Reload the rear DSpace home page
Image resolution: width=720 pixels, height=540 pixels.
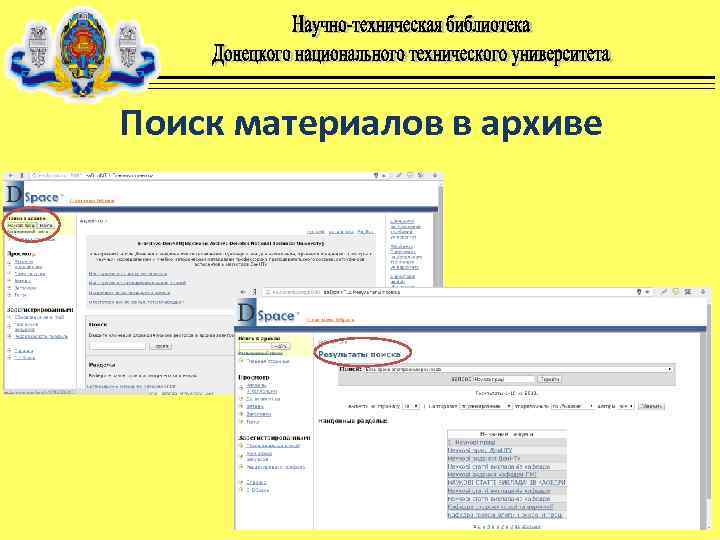21,175
